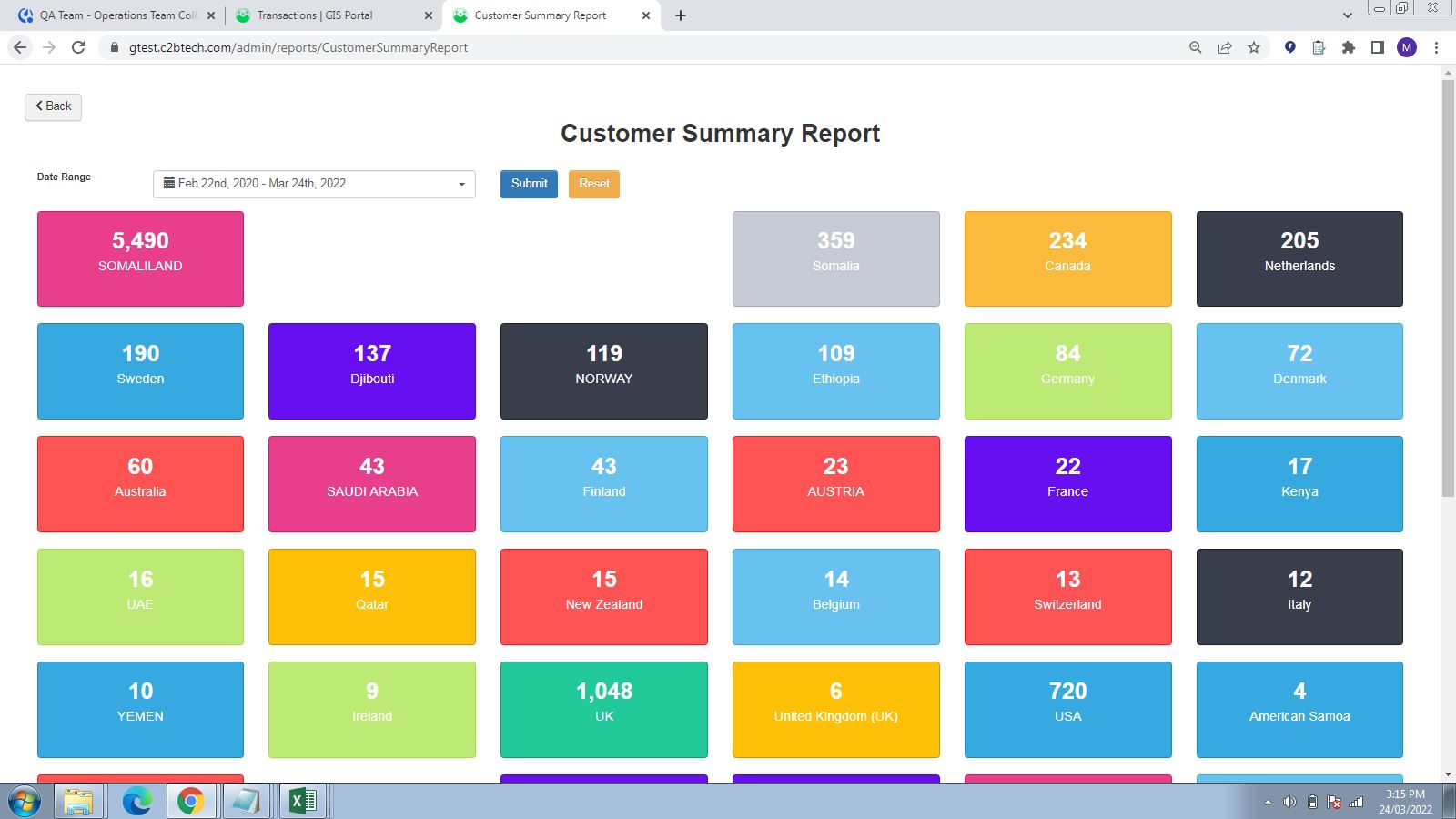This screenshot has width=1456, height=819.
Task: Select the United Kingdom (UK) 6 card
Action: 835,710
